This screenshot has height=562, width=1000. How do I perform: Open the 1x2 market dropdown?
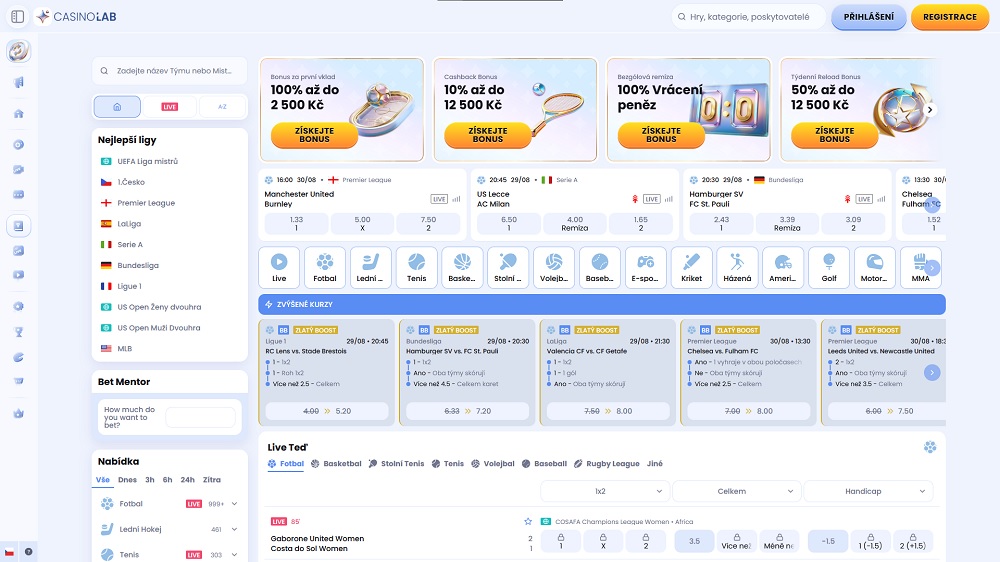(605, 491)
